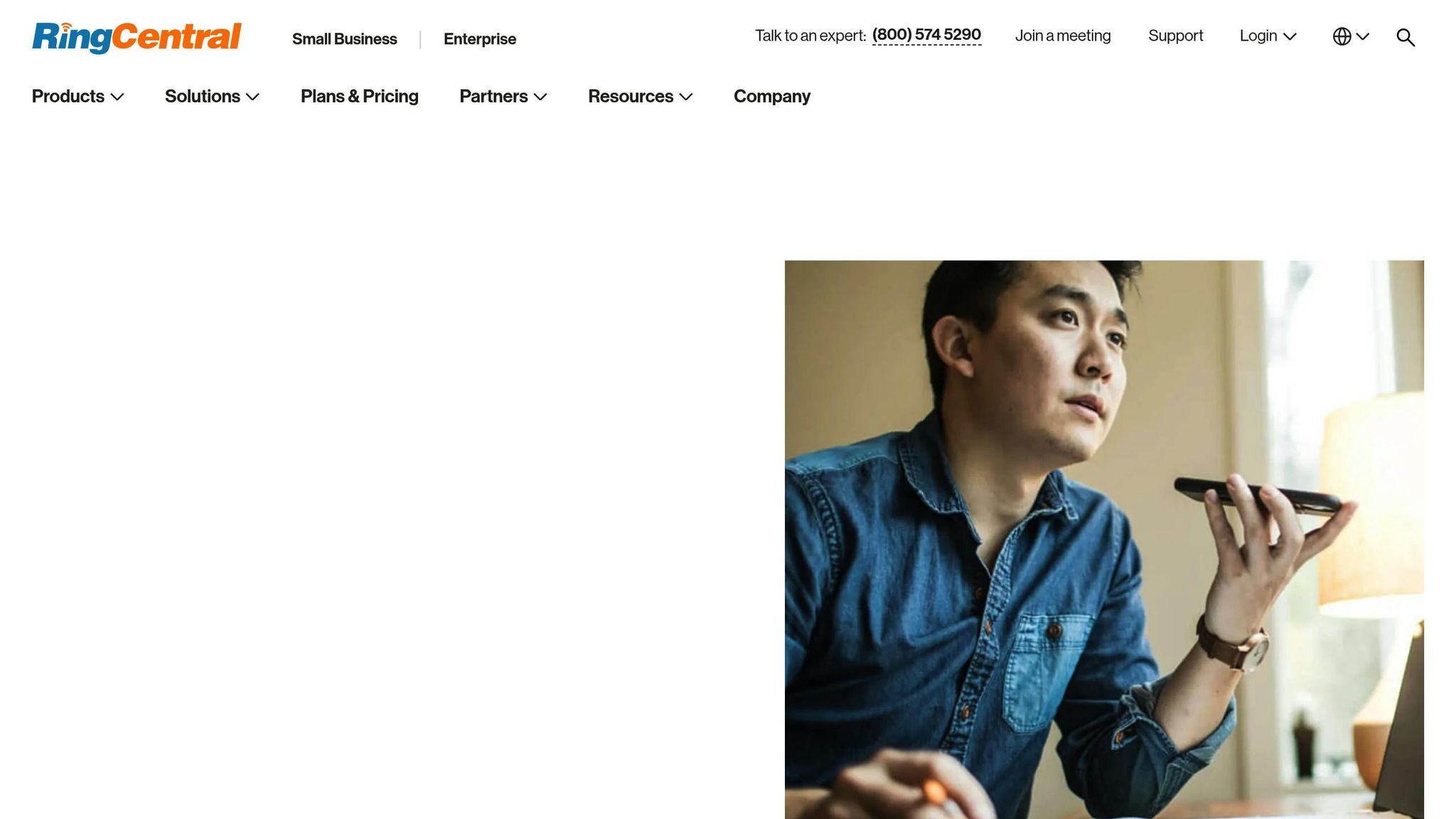The height and width of the screenshot is (819, 1456).
Task: Open Plans & Pricing page
Action: (360, 96)
